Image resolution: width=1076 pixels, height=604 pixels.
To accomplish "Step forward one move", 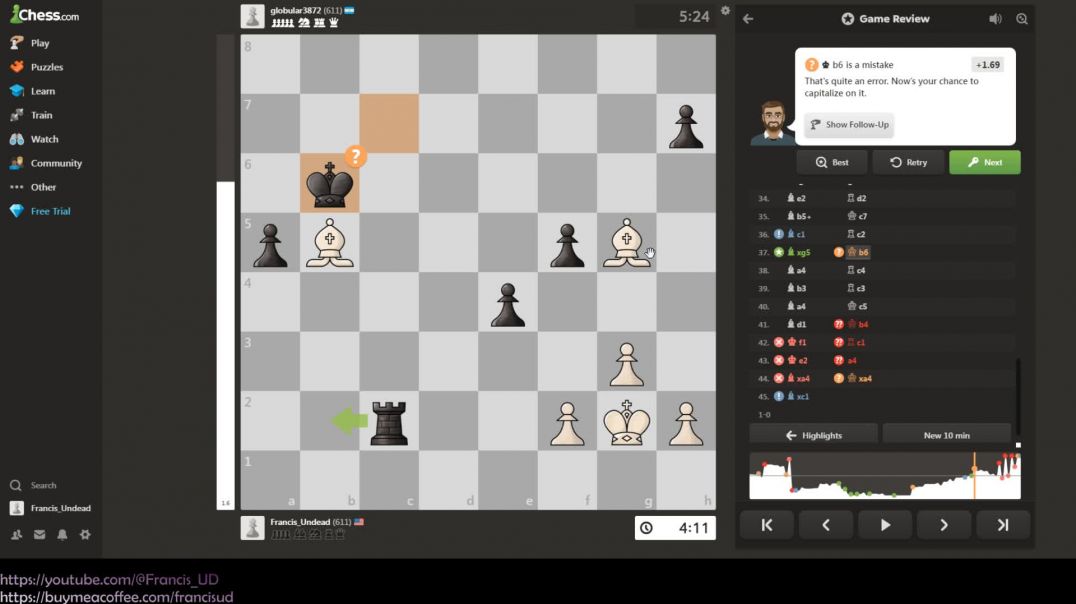I will tap(944, 525).
